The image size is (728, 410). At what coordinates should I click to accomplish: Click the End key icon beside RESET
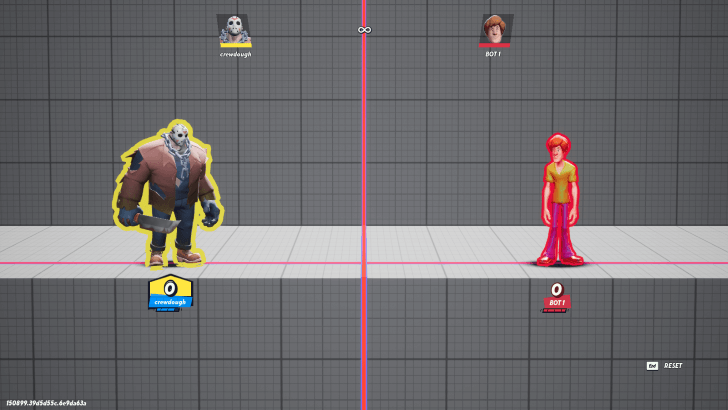click(x=651, y=365)
